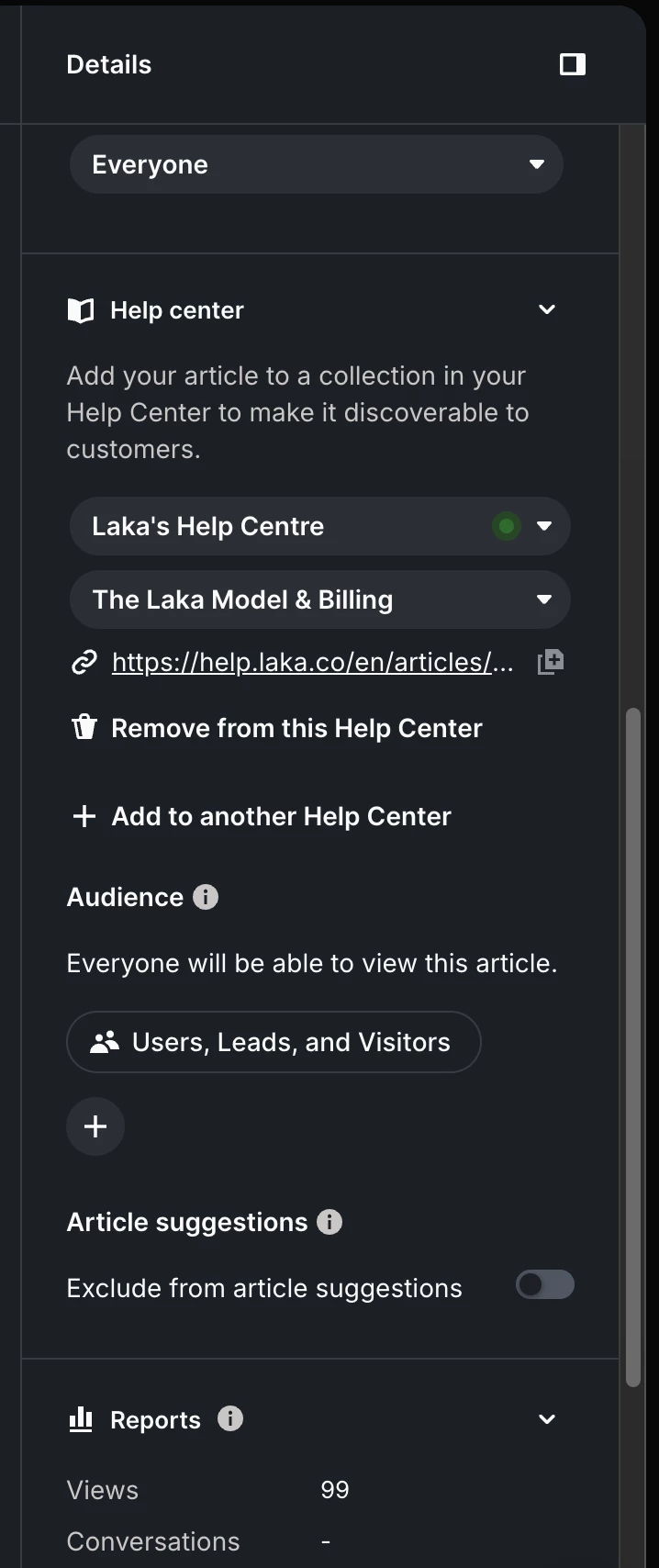This screenshot has width=659, height=1568.
Task: Open the Everyone dropdown
Action: pos(316,165)
